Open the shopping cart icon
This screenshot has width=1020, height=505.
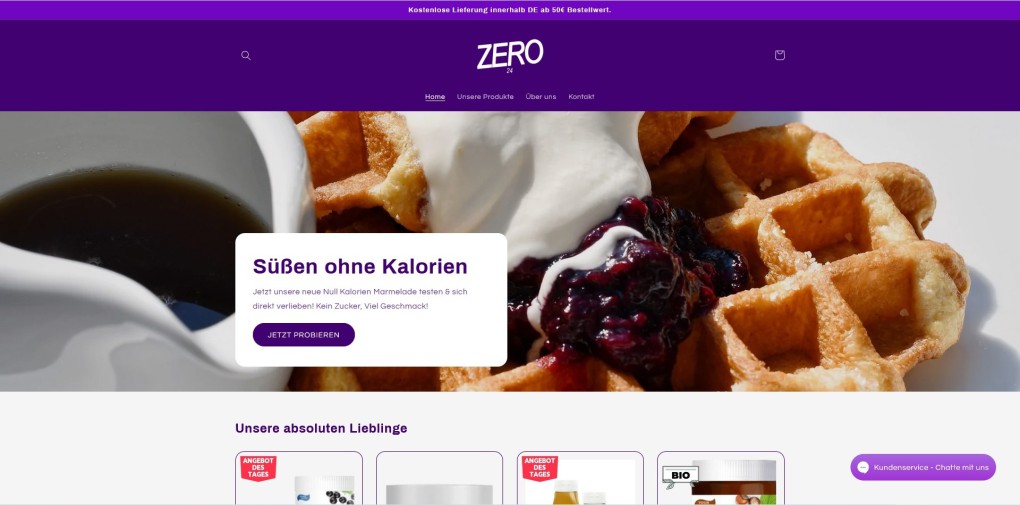pyautogui.click(x=779, y=55)
